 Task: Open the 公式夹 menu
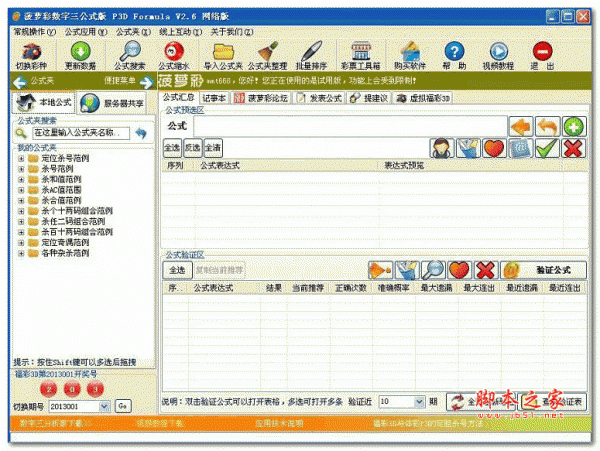pyautogui.click(x=134, y=32)
